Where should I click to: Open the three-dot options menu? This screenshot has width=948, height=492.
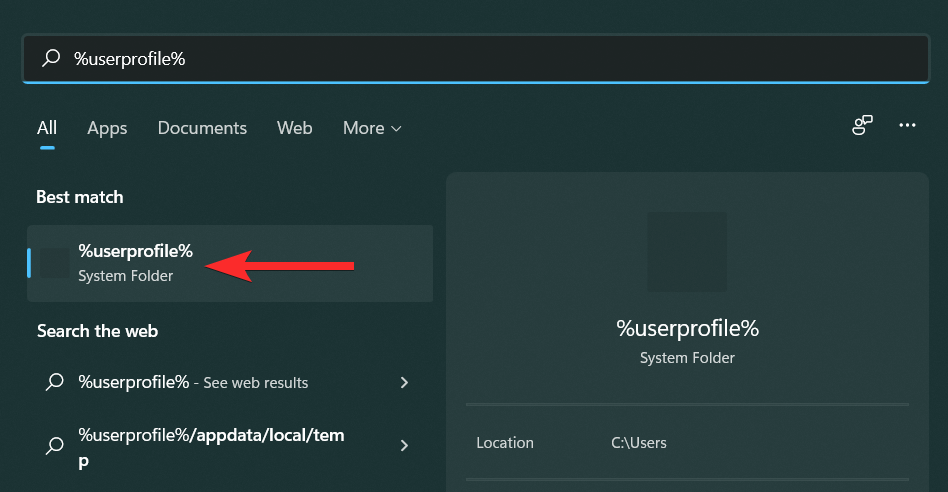pos(908,126)
